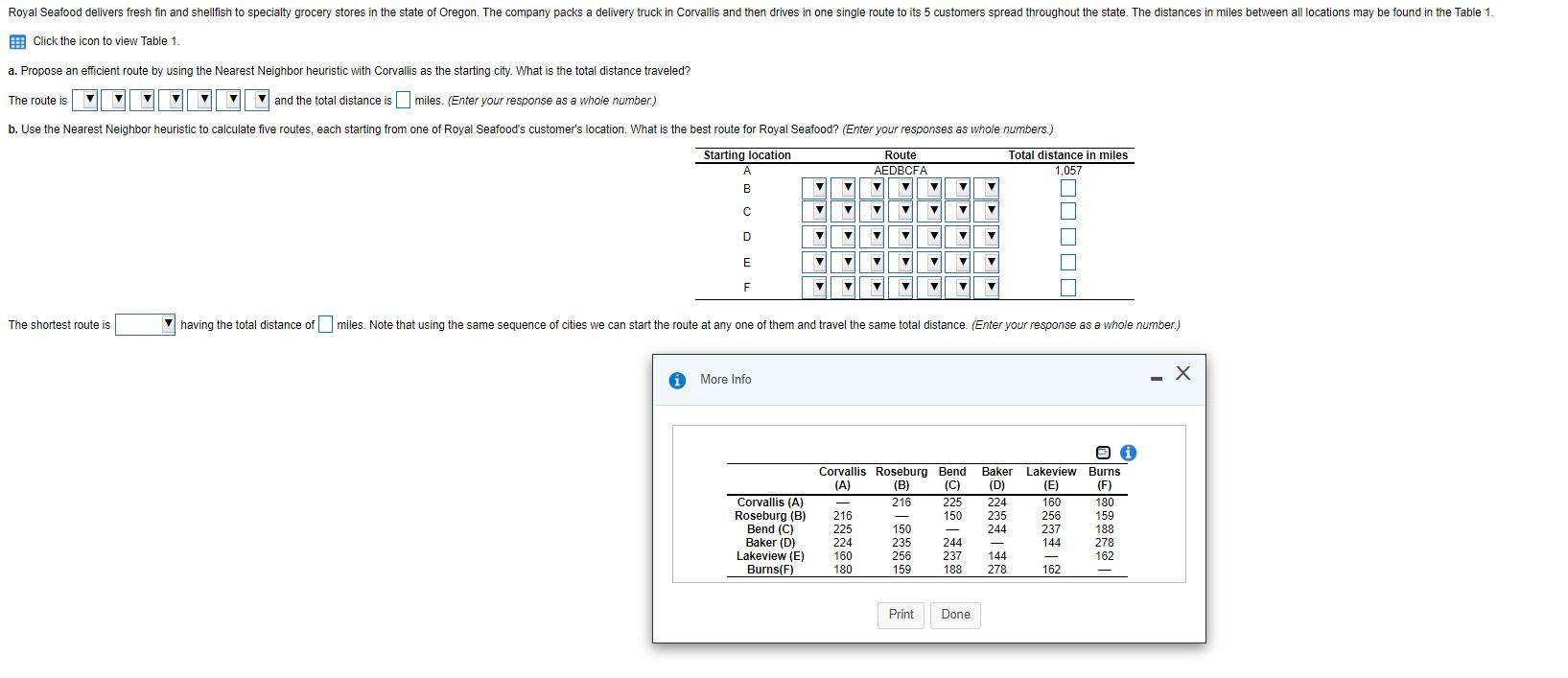Screen dimensions: 1568x678
Task: Click 188 in the Burns(F) row
Action: [952, 570]
